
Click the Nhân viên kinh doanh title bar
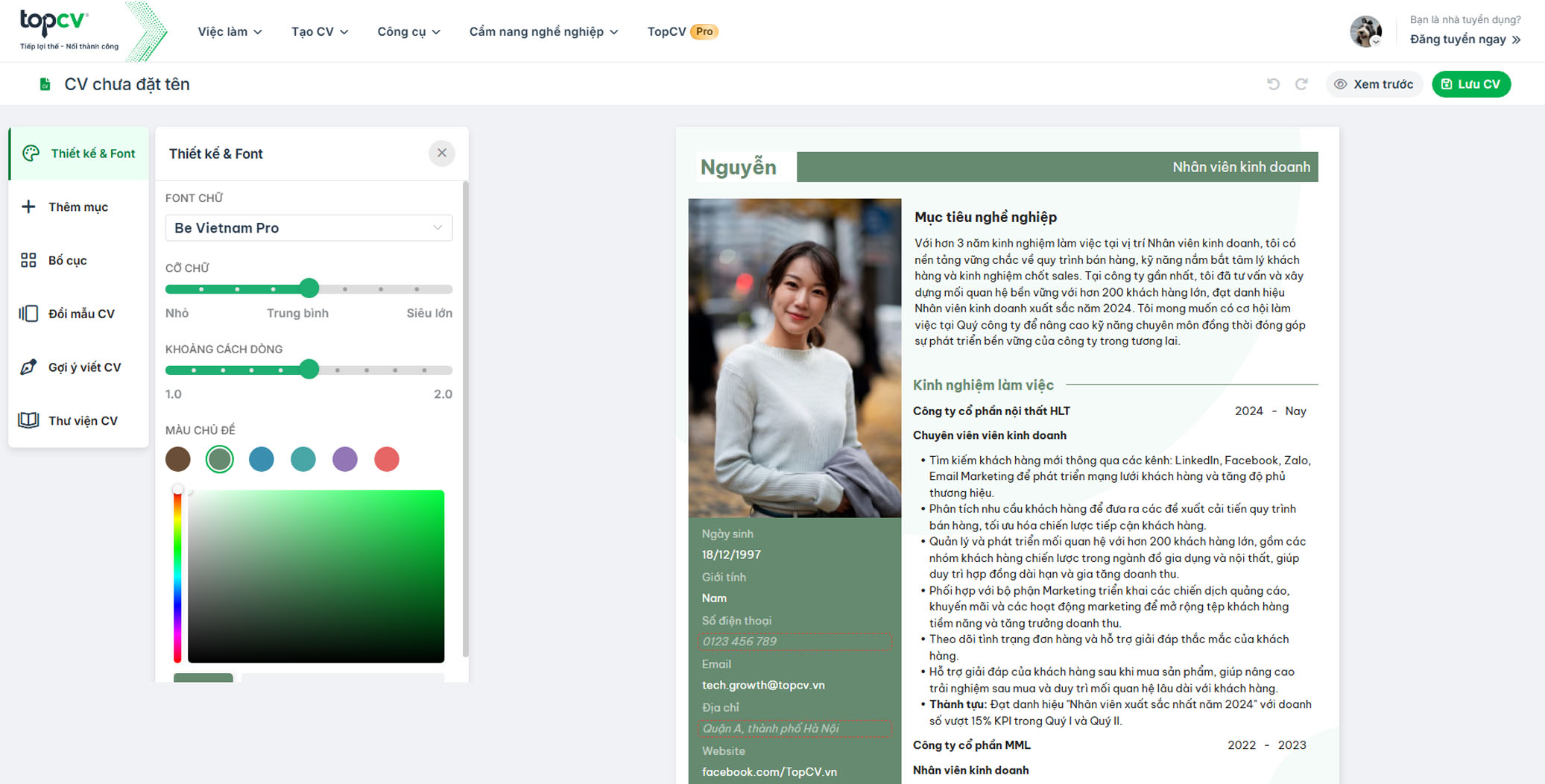(1057, 167)
